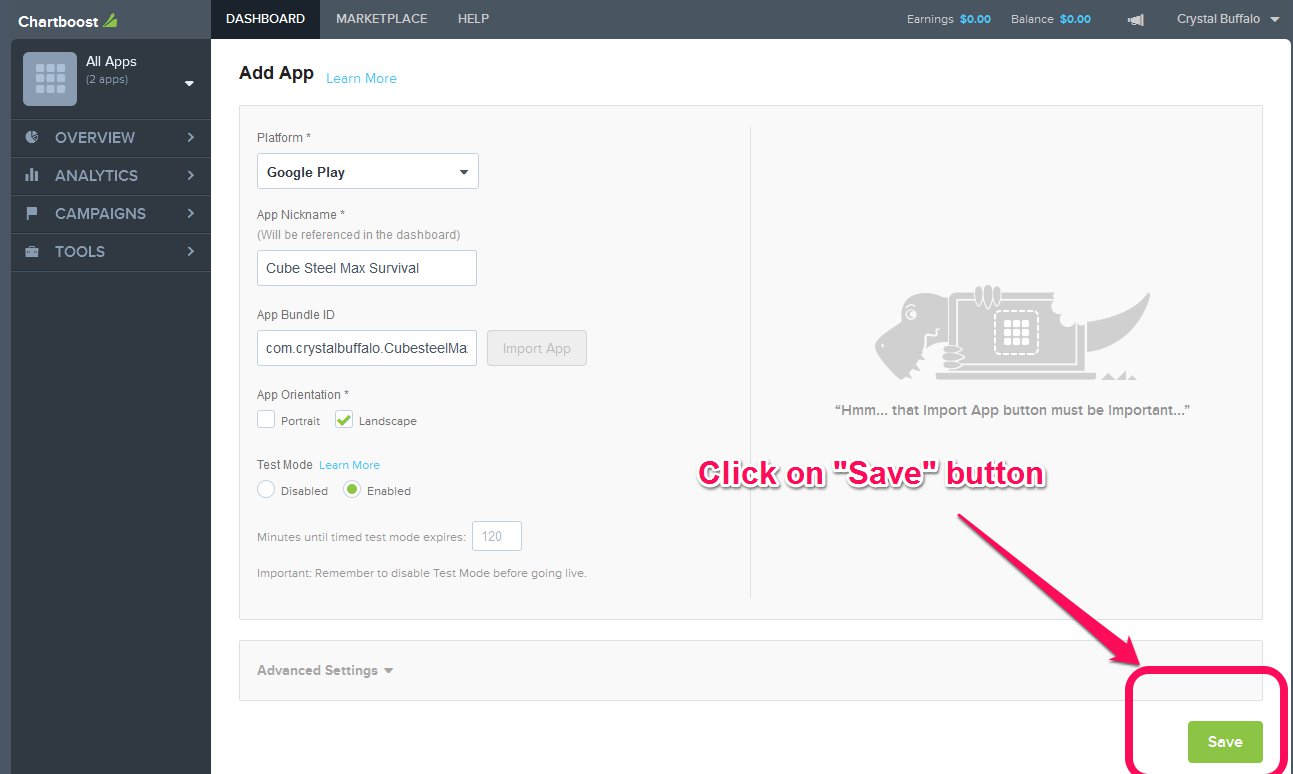Image resolution: width=1293 pixels, height=774 pixels.
Task: Open the Help tab
Action: coord(473,19)
